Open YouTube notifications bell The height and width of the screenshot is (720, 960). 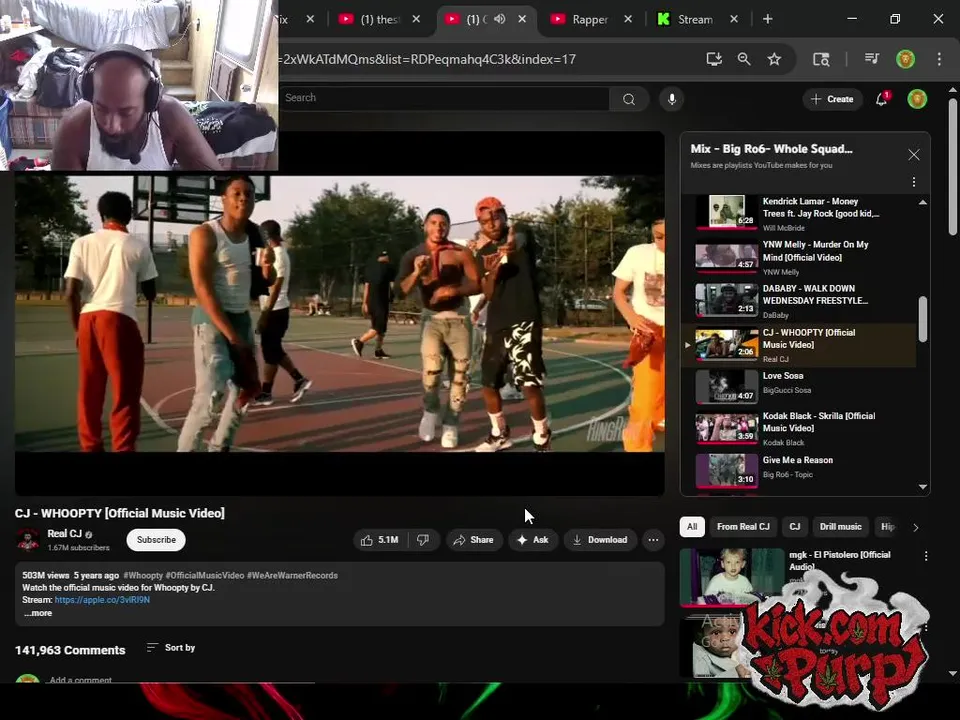click(x=882, y=99)
